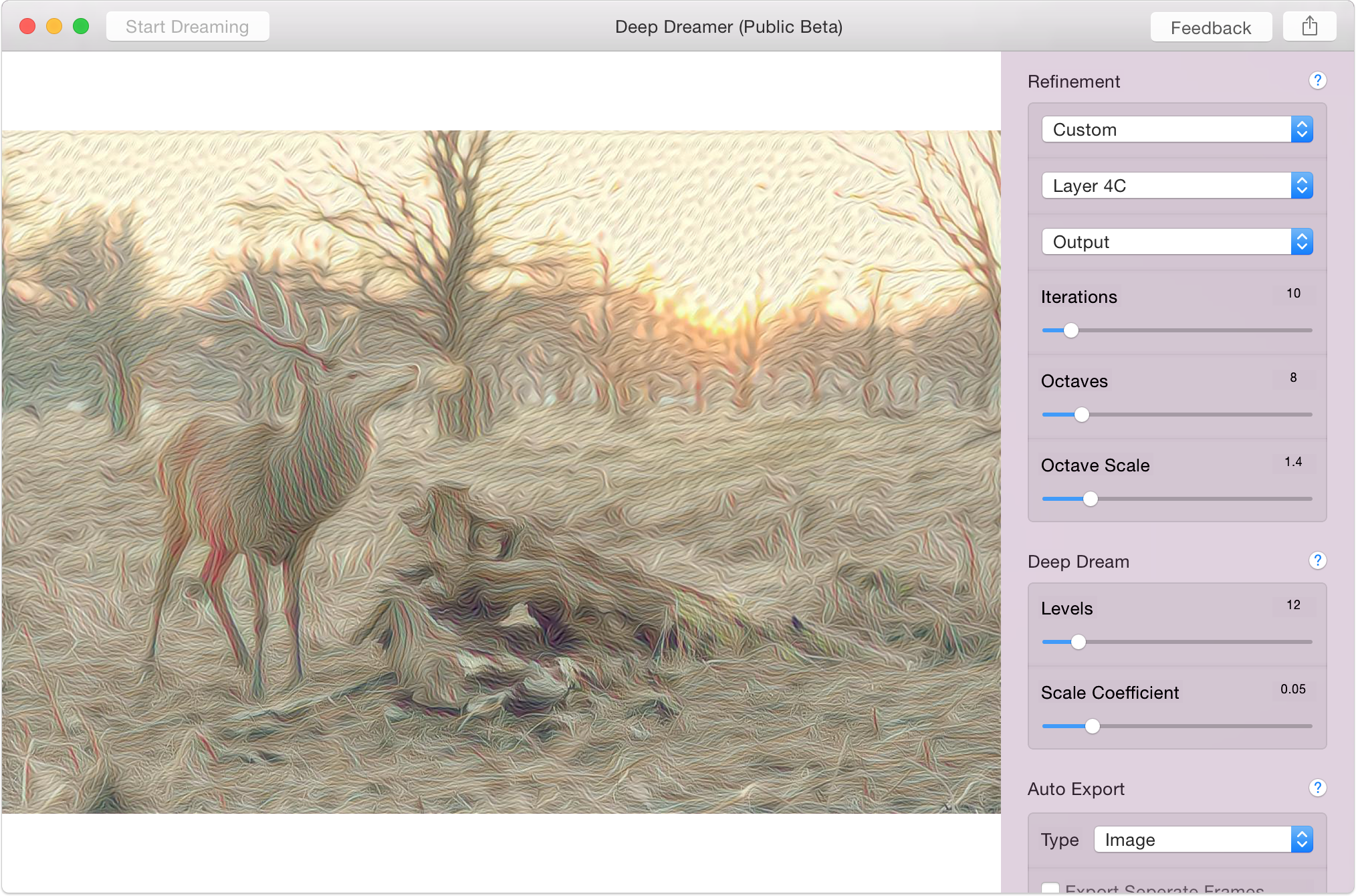Click the dreamed deer image preview
This screenshot has width=1356, height=896.
(500, 471)
